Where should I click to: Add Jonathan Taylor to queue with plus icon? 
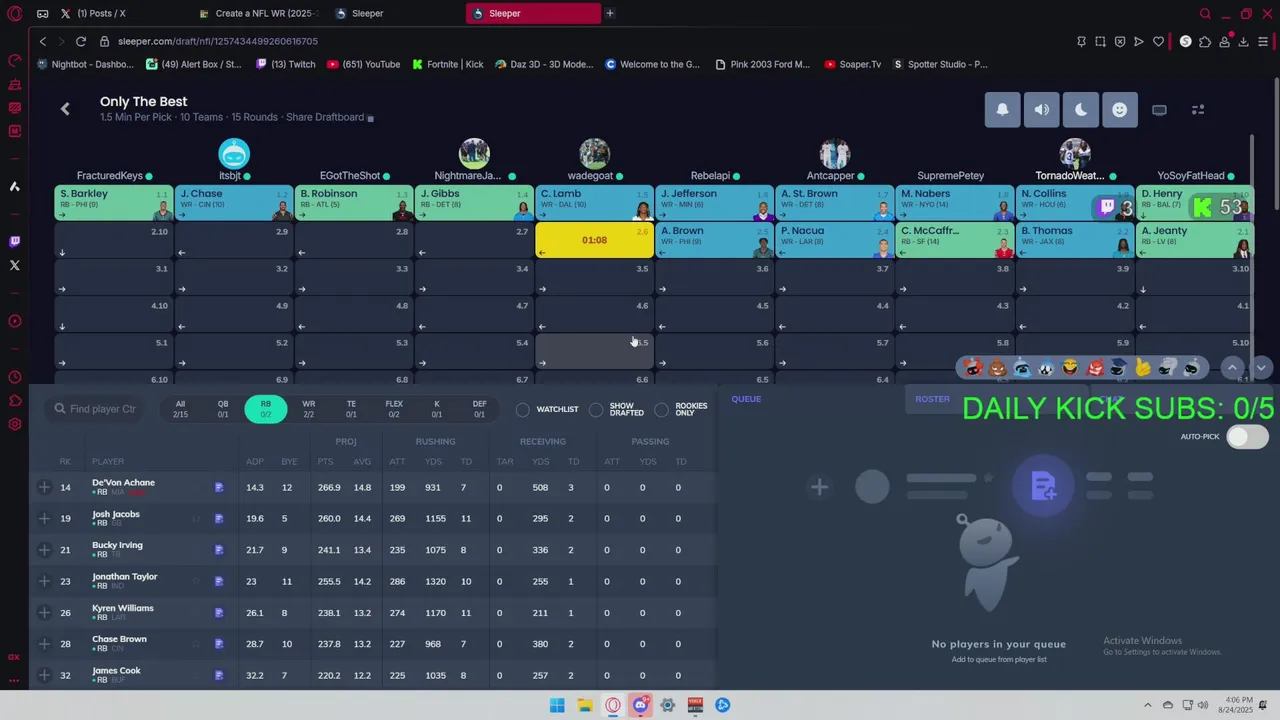coord(44,581)
